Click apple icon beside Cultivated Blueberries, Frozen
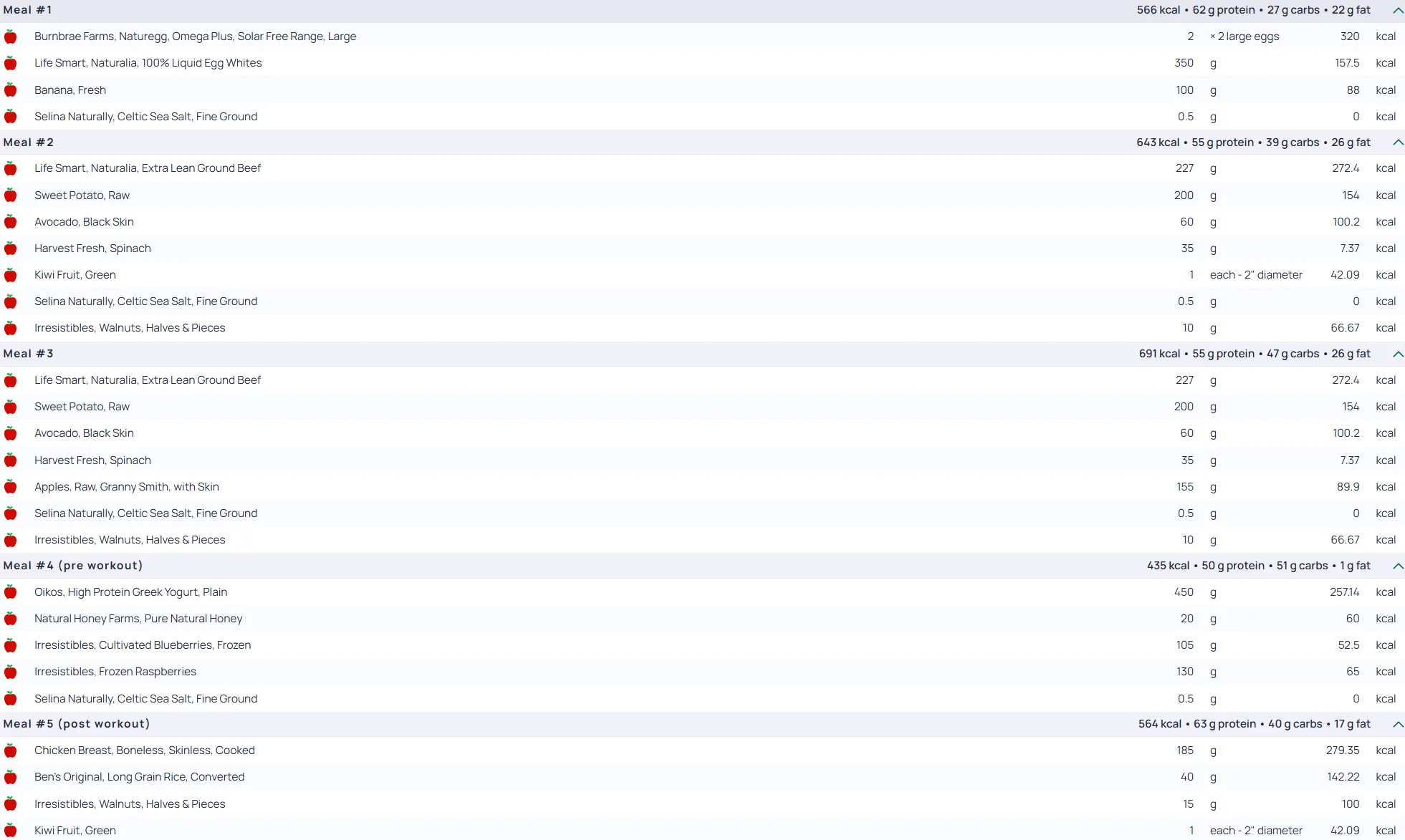 [11, 645]
